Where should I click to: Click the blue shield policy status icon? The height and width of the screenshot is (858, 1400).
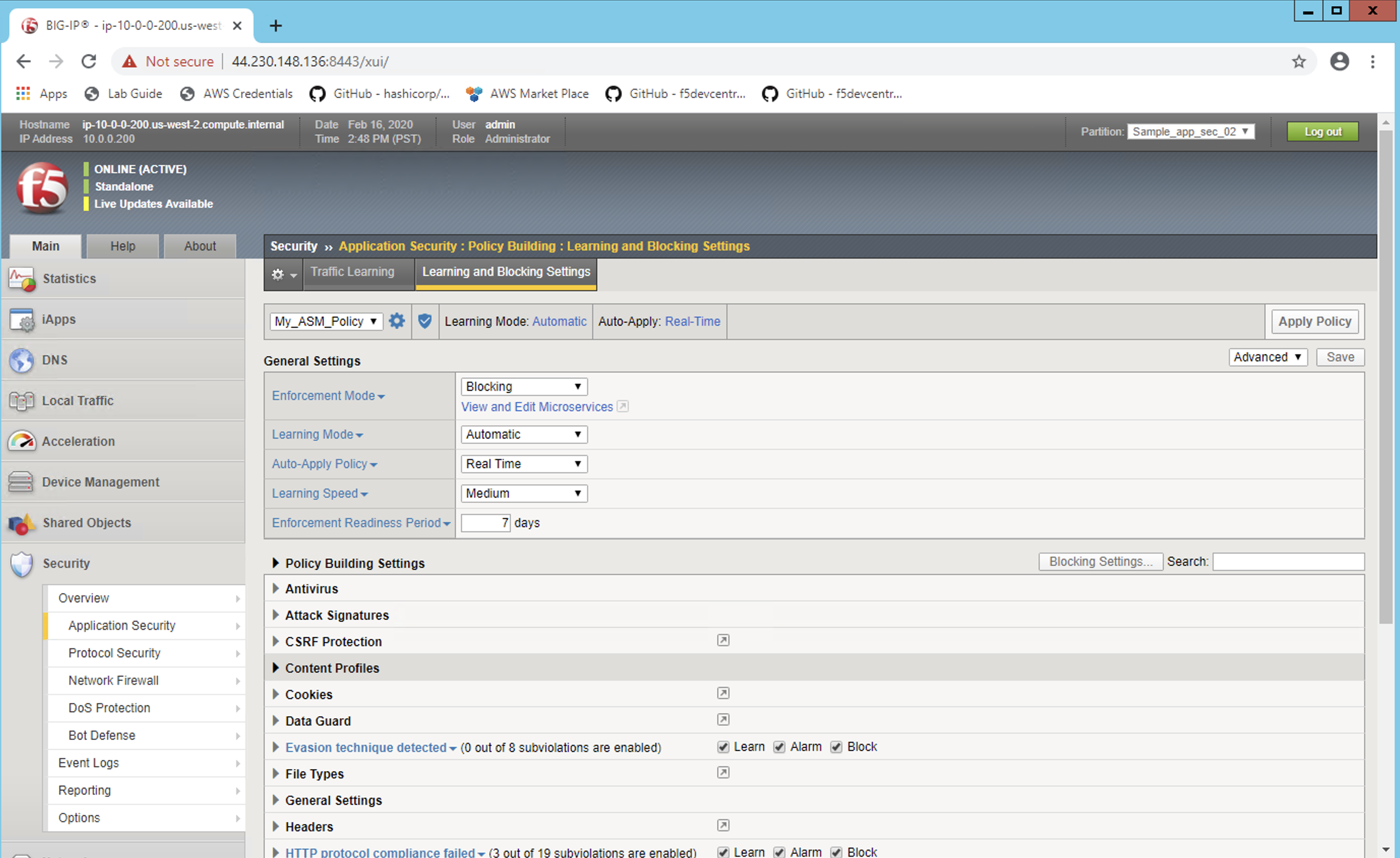click(x=424, y=321)
